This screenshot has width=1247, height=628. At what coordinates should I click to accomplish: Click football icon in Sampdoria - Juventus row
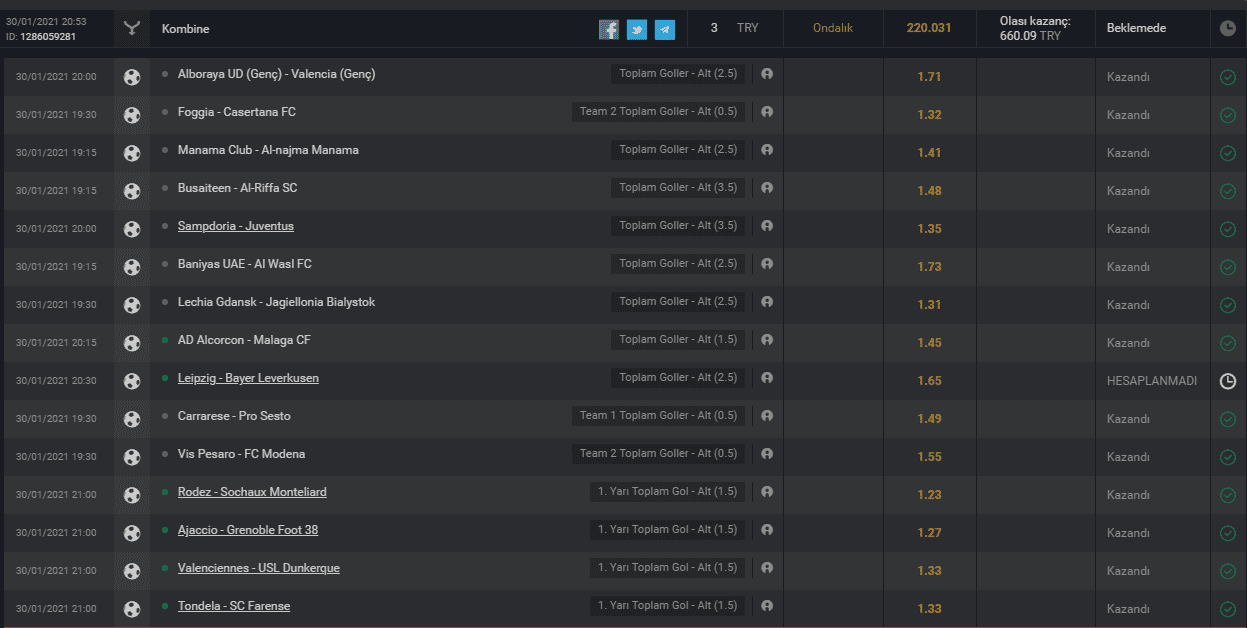click(x=132, y=229)
